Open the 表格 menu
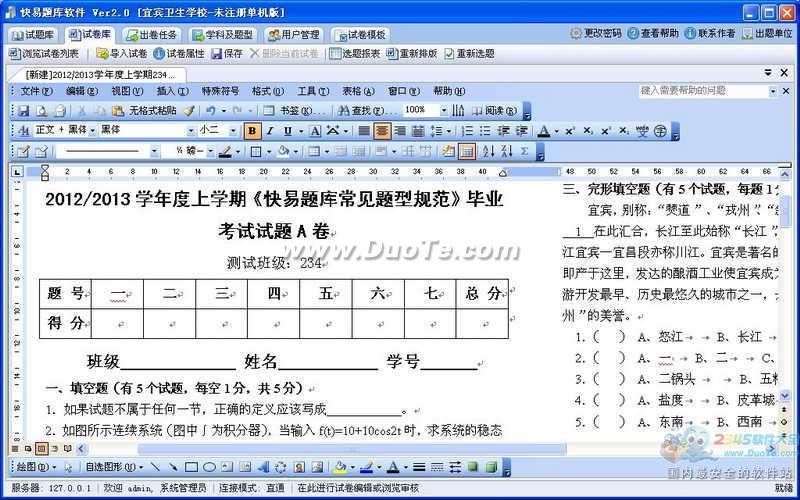The width and height of the screenshot is (800, 500). click(x=358, y=91)
